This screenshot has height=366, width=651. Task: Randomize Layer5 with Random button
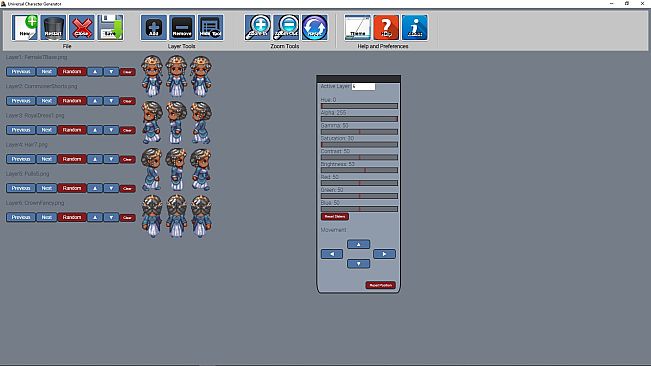[72, 188]
